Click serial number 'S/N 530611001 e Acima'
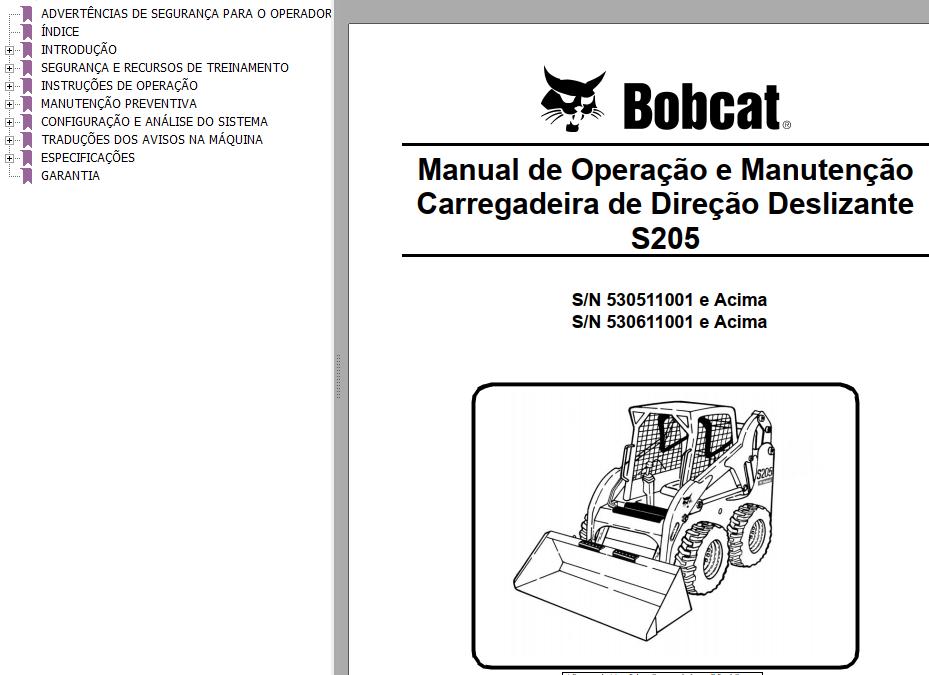This screenshot has height=675, width=929. (669, 322)
